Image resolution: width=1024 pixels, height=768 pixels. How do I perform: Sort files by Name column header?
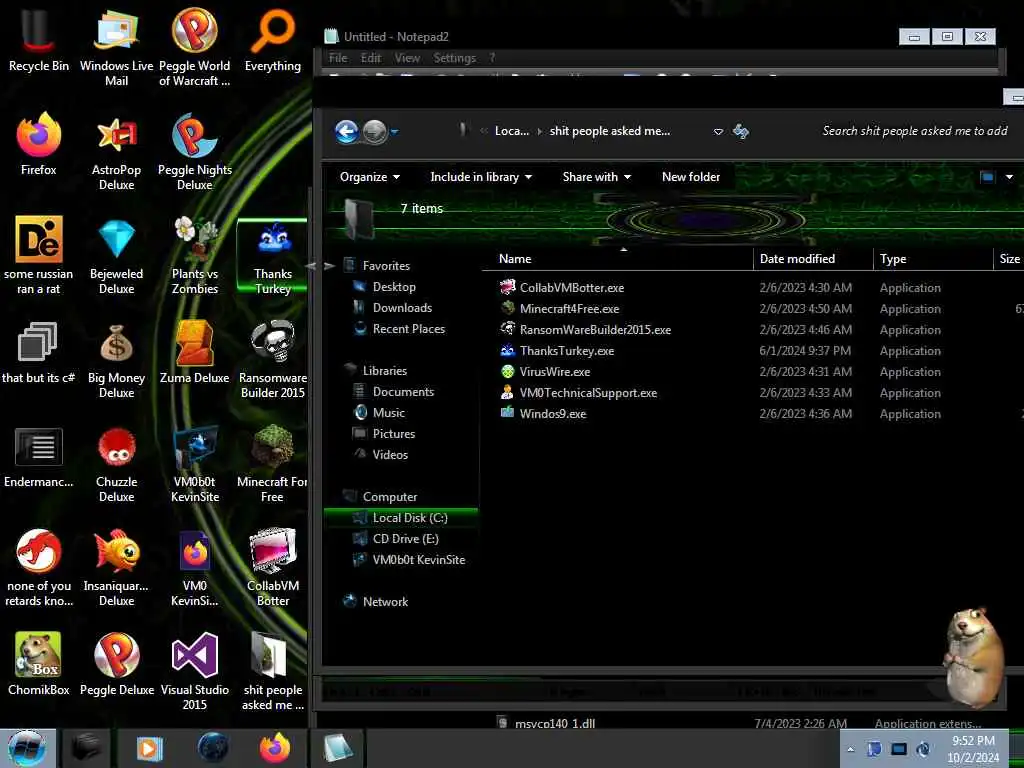618,259
